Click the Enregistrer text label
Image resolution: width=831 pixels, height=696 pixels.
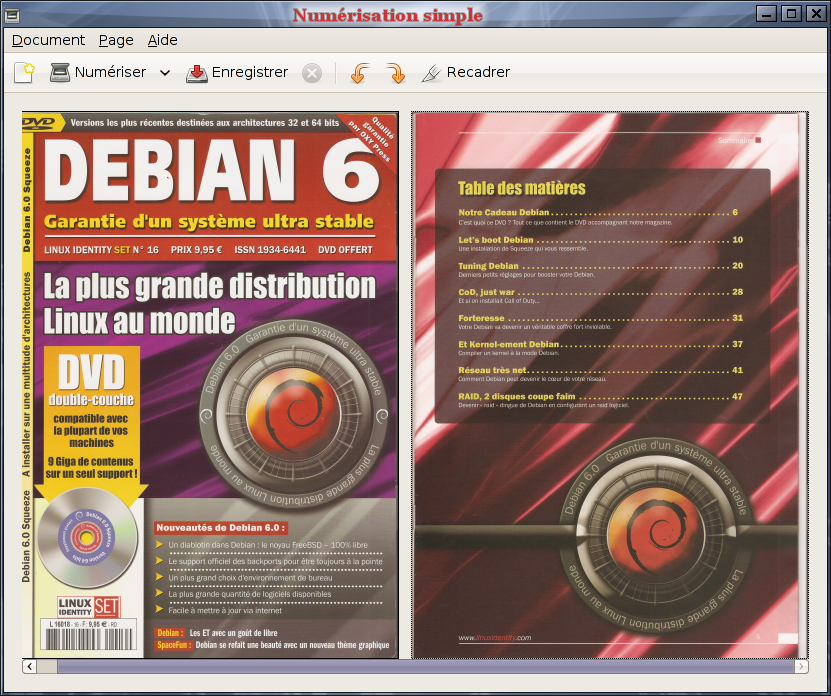tap(250, 73)
